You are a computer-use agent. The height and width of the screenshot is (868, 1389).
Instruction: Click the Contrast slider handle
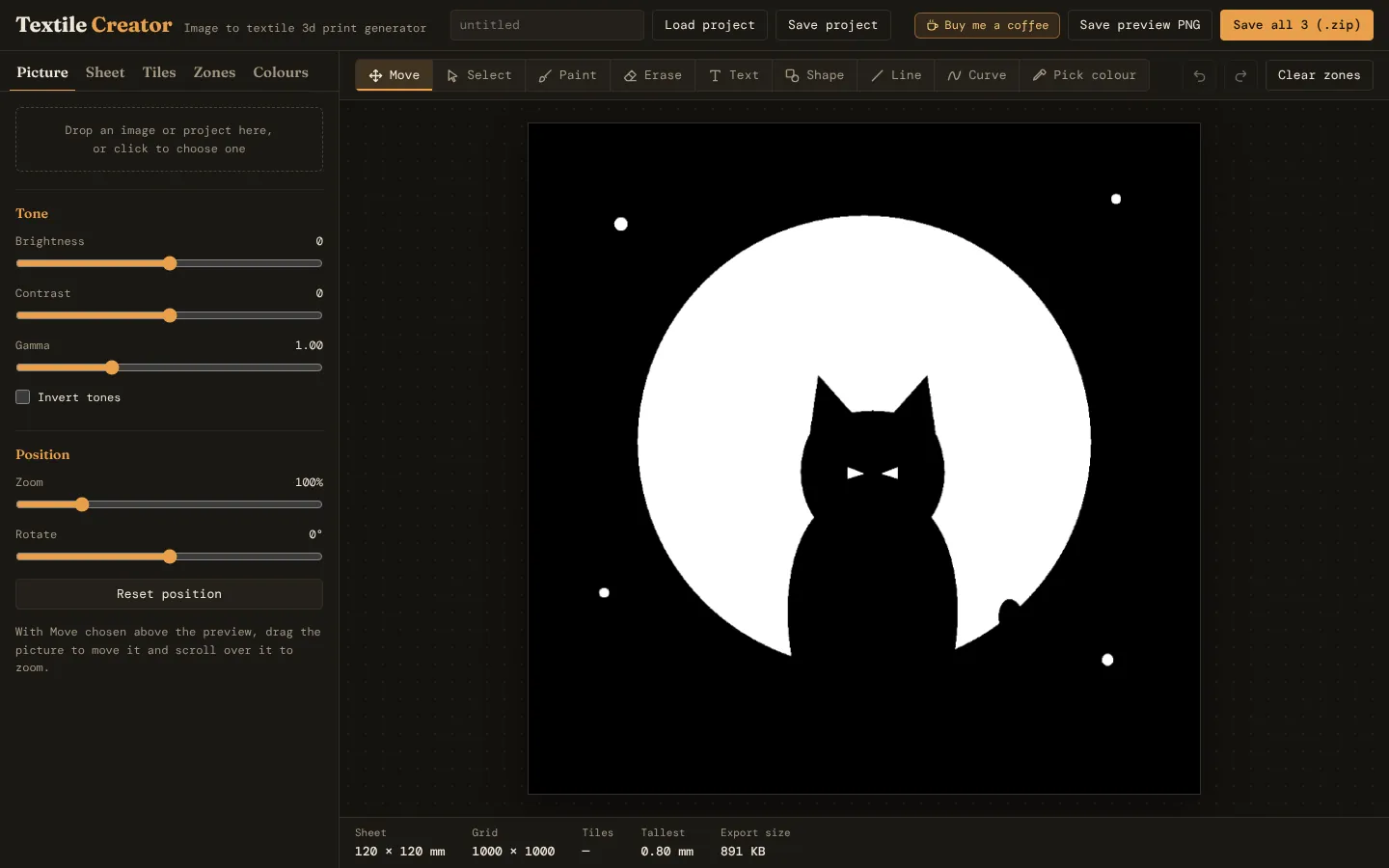[x=170, y=315]
